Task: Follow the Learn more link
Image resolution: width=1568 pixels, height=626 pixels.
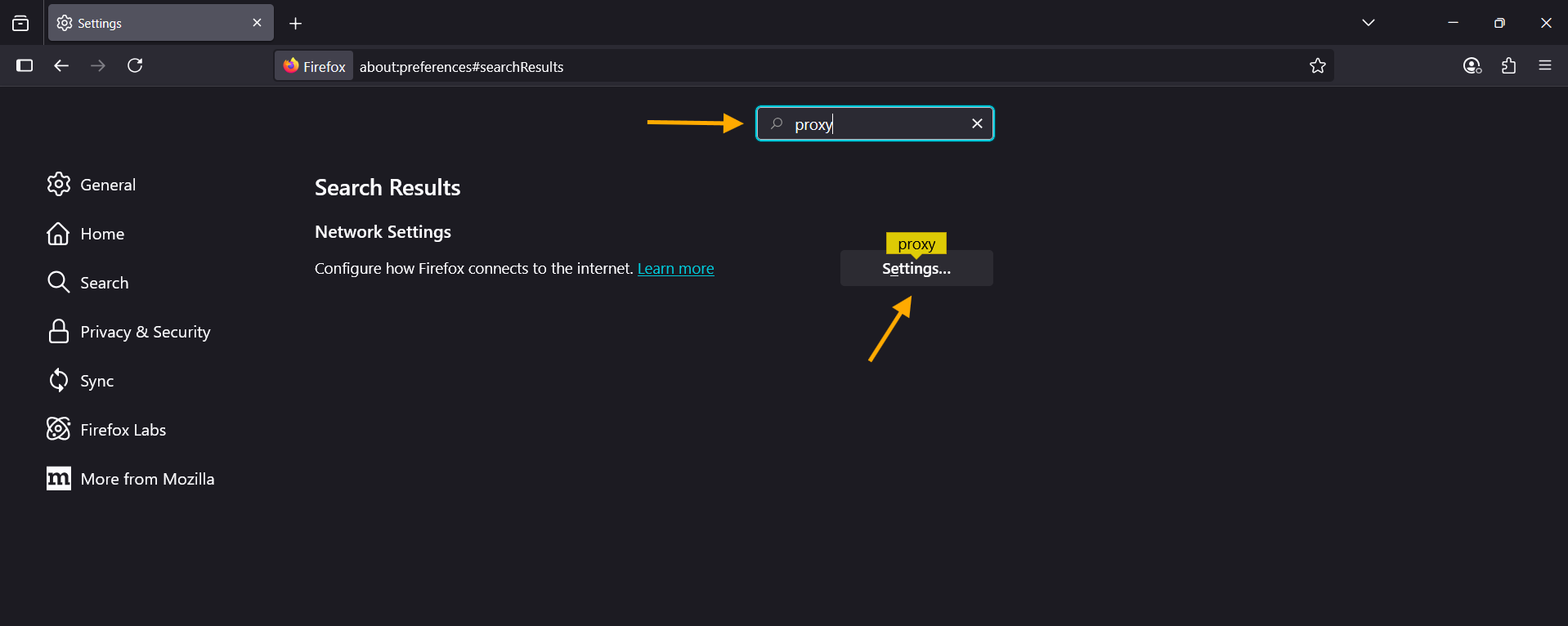Action: [x=675, y=269]
